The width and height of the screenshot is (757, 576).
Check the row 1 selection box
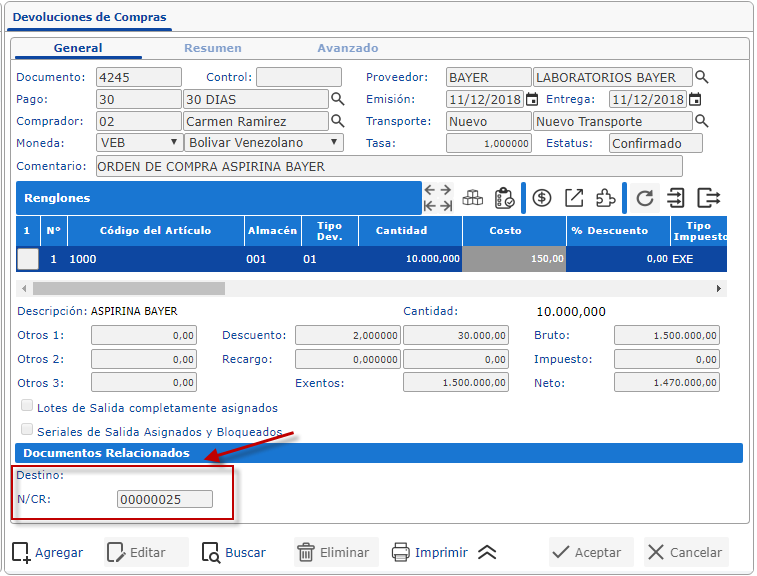tap(28, 259)
